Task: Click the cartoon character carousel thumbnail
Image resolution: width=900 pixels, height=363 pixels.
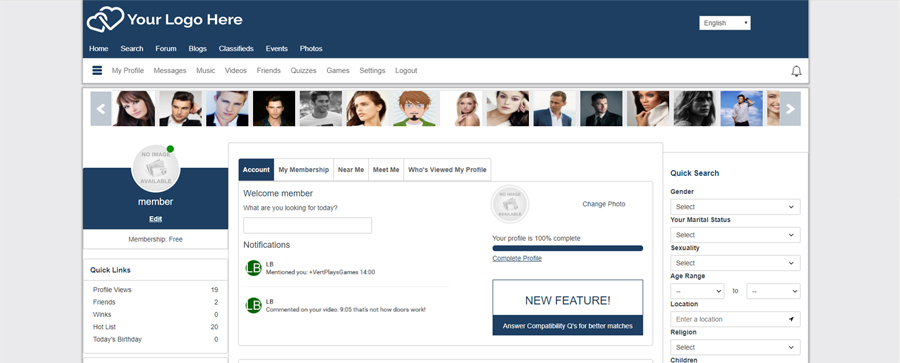Action: [x=414, y=109]
